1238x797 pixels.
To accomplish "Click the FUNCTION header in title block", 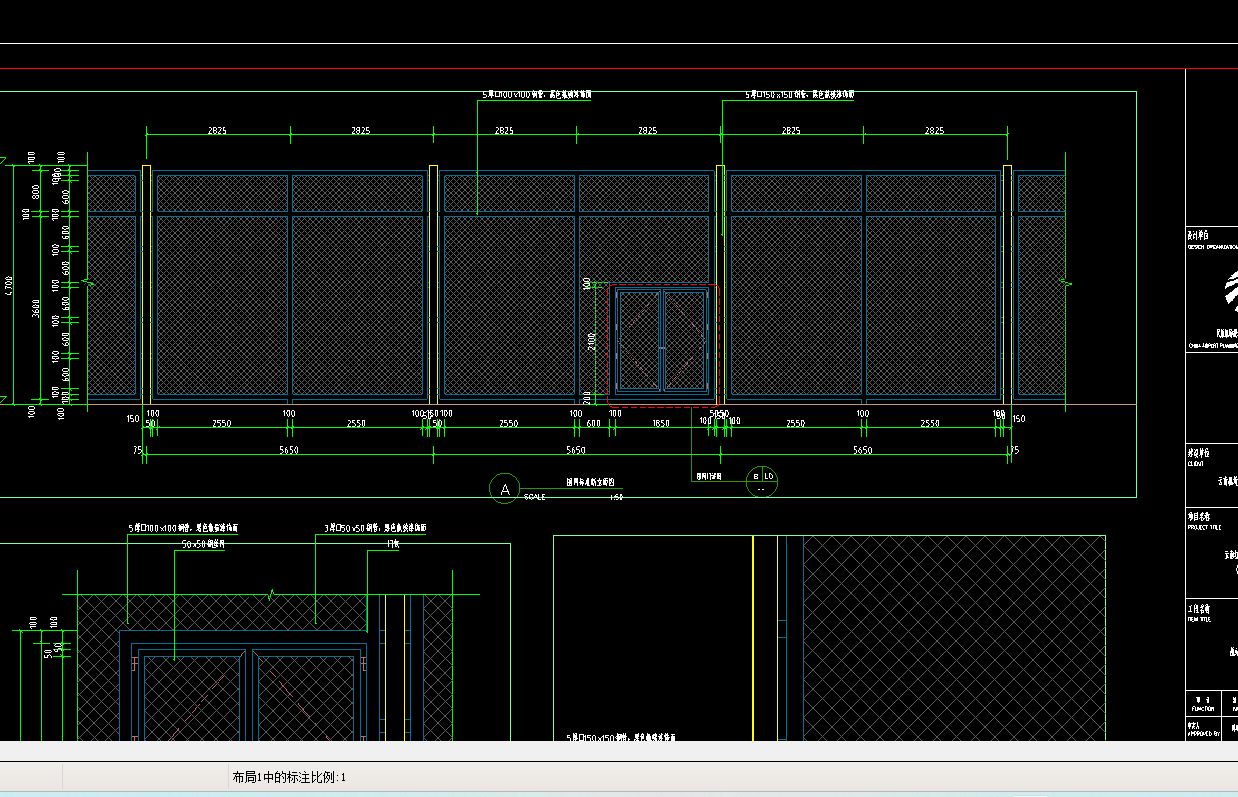I will (1203, 709).
